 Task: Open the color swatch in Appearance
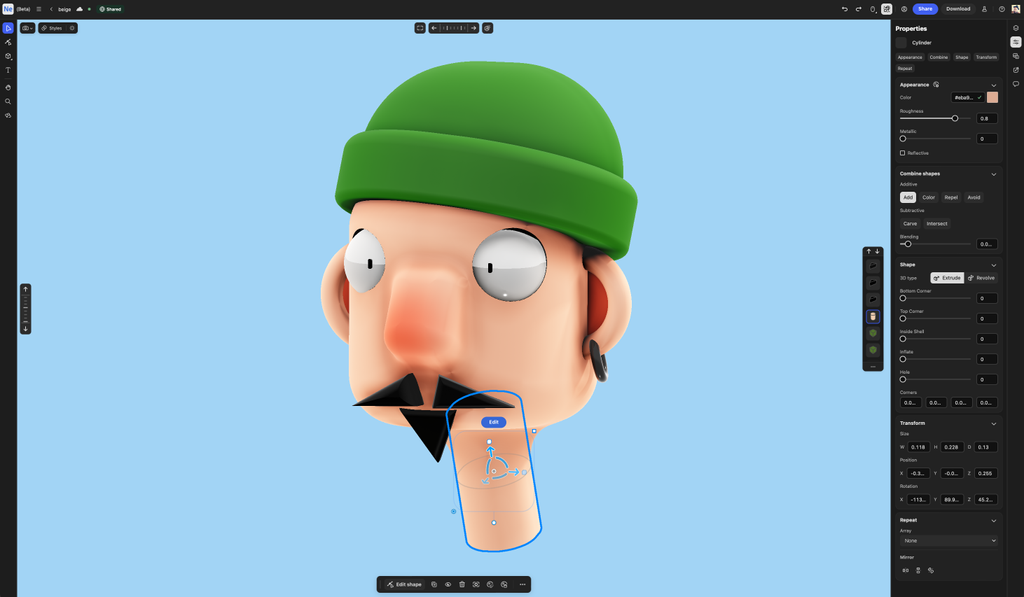991,97
